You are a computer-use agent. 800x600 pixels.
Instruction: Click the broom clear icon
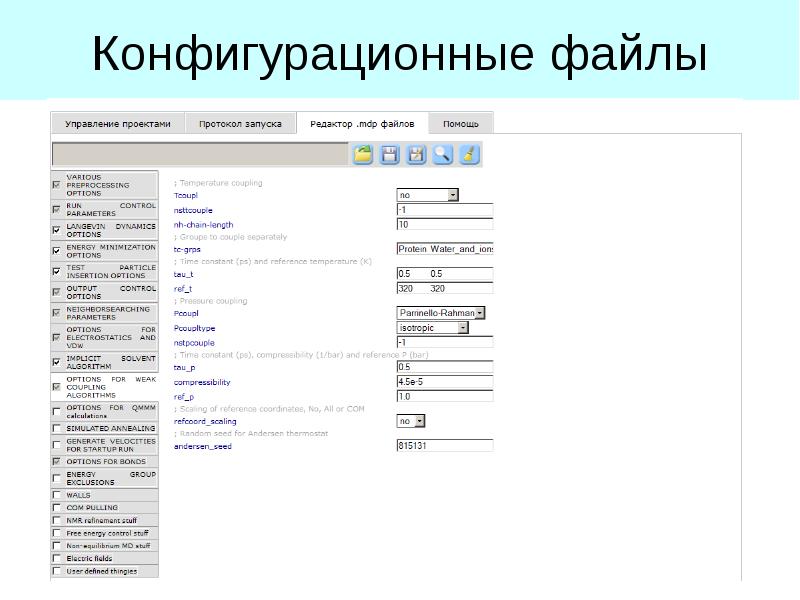point(469,154)
